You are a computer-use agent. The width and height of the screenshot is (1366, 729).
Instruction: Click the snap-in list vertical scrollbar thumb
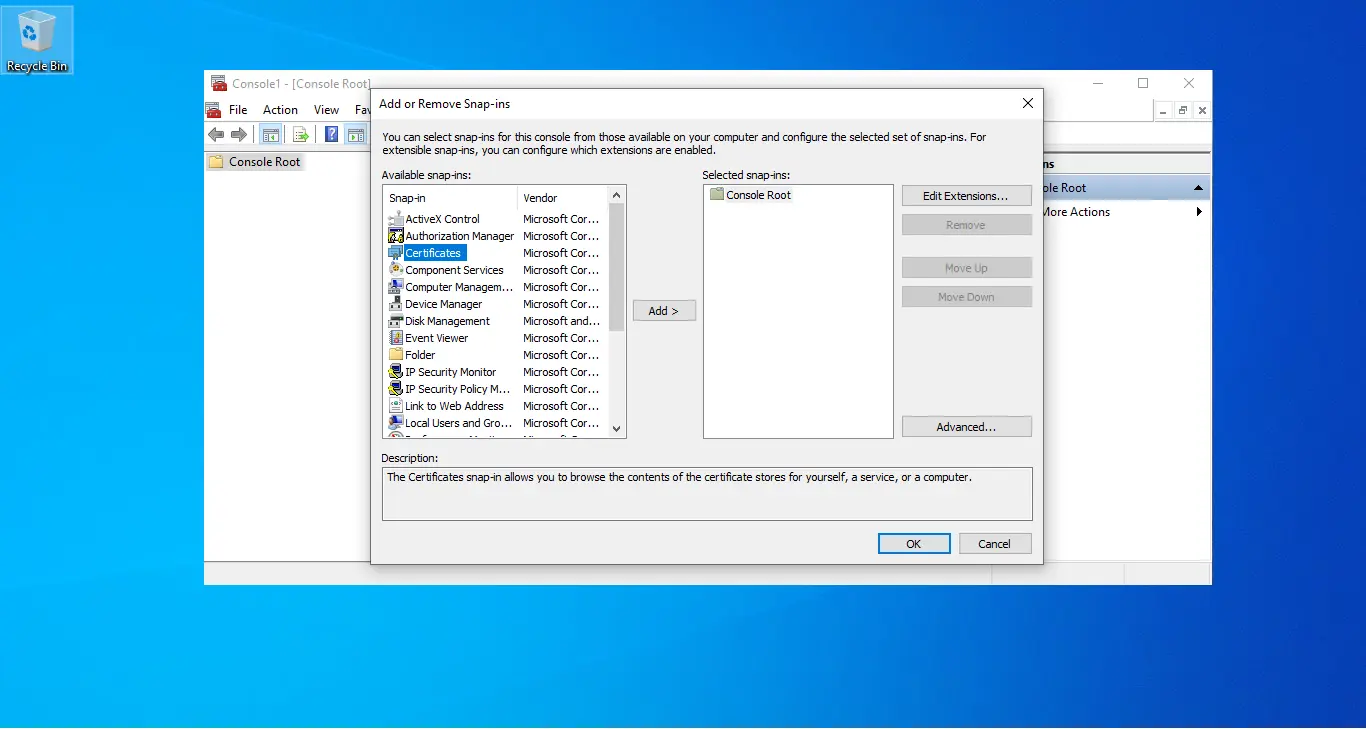tap(617, 267)
